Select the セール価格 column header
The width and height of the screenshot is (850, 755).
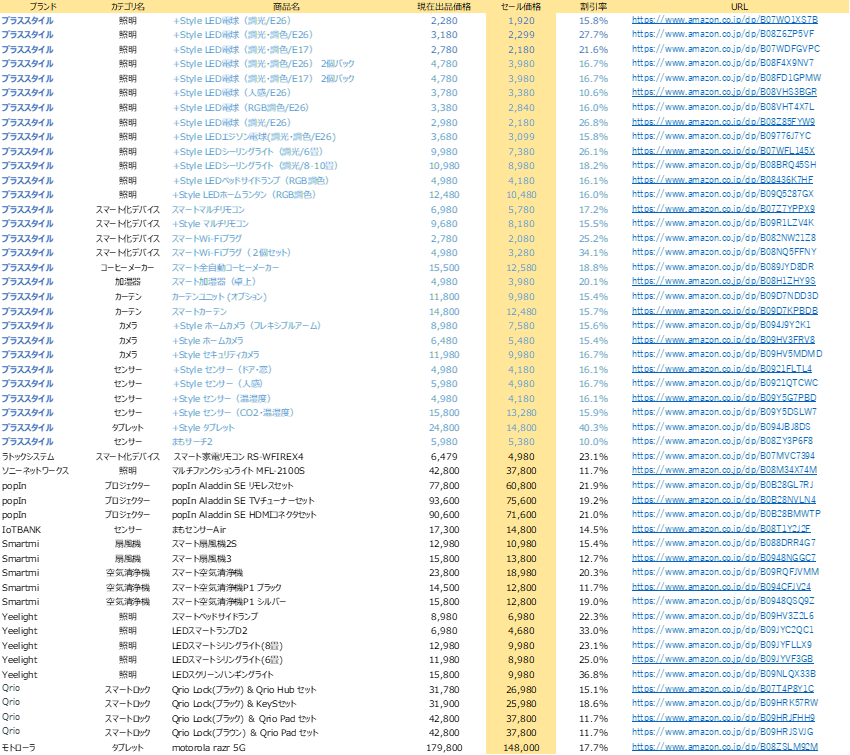(x=520, y=6)
